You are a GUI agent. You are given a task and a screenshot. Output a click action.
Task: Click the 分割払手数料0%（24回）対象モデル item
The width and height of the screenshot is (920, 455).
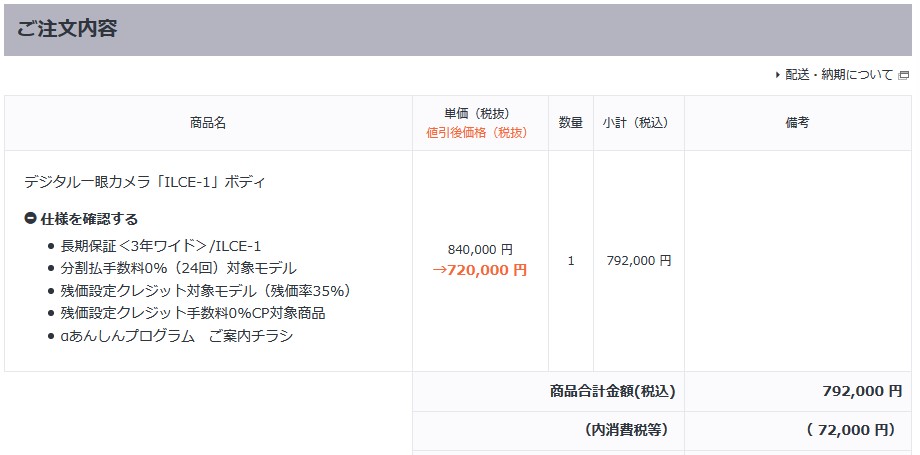point(178,268)
